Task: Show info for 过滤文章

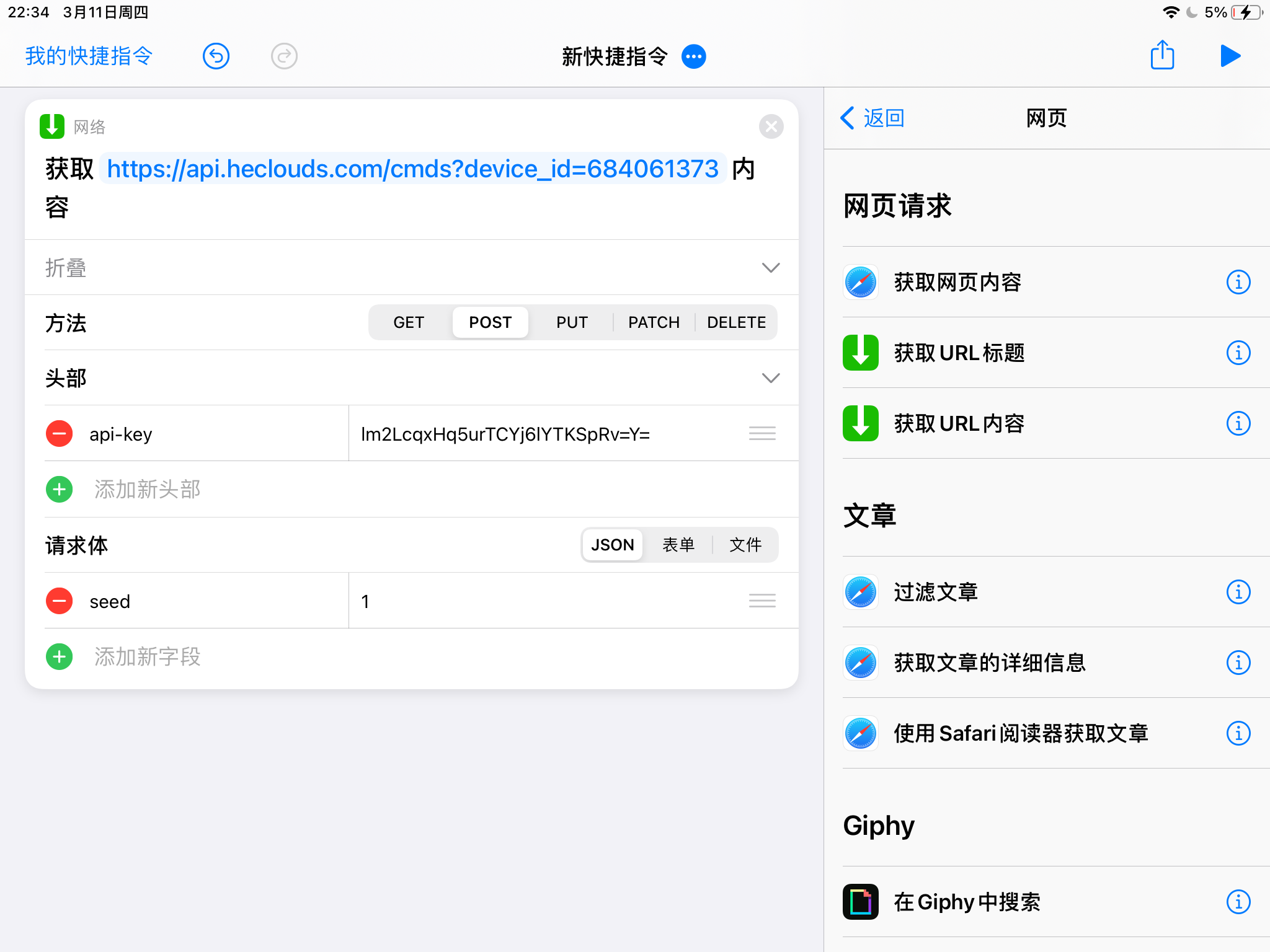Action: point(1238,592)
